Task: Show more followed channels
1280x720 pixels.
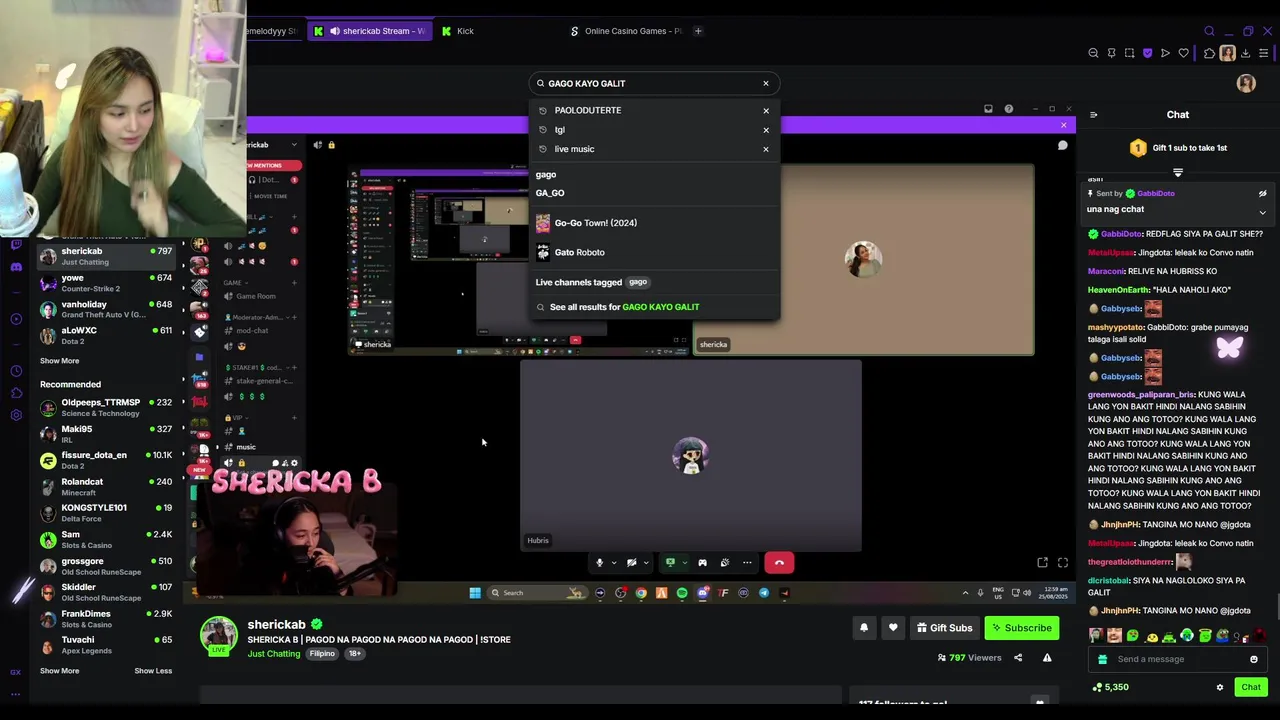Action: [59, 361]
